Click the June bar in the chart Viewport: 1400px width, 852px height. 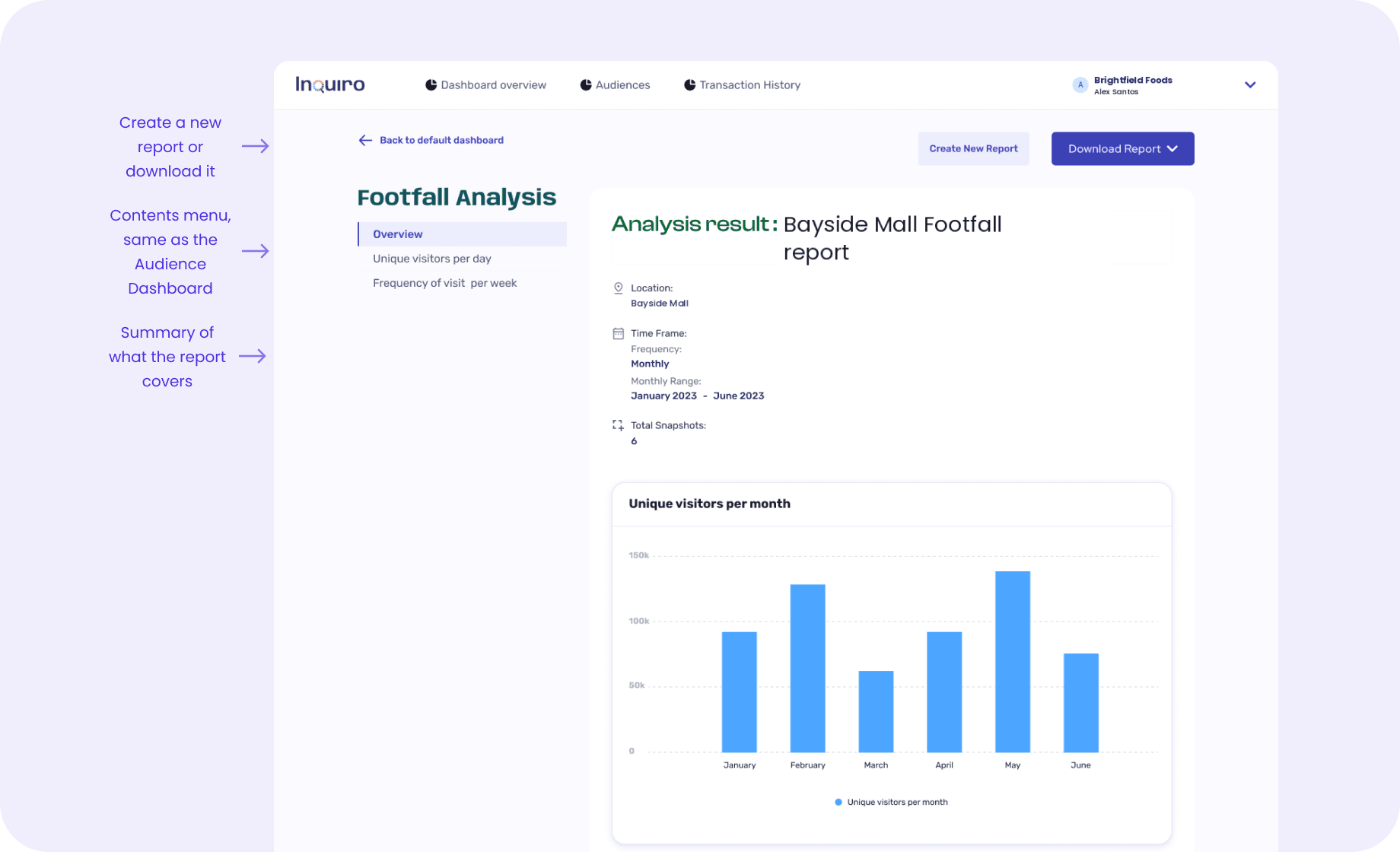pyautogui.click(x=1081, y=703)
